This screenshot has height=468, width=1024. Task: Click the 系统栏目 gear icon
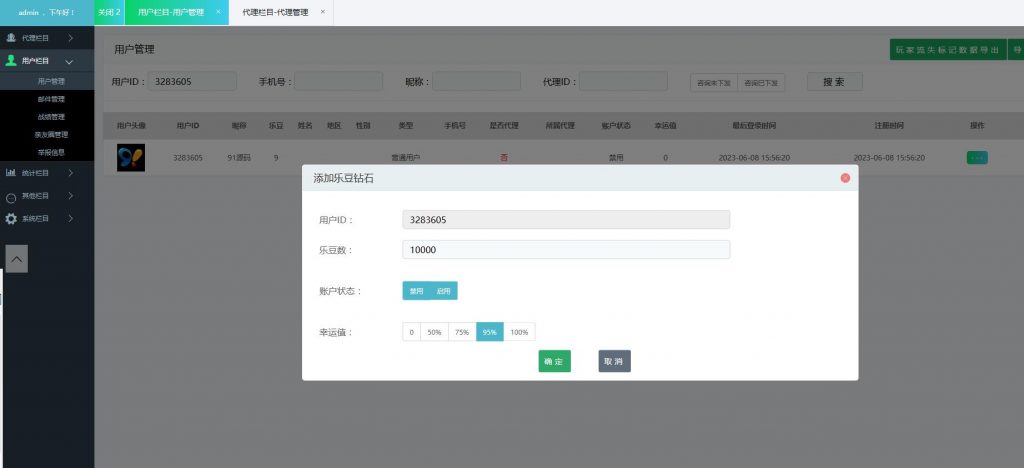tap(11, 218)
